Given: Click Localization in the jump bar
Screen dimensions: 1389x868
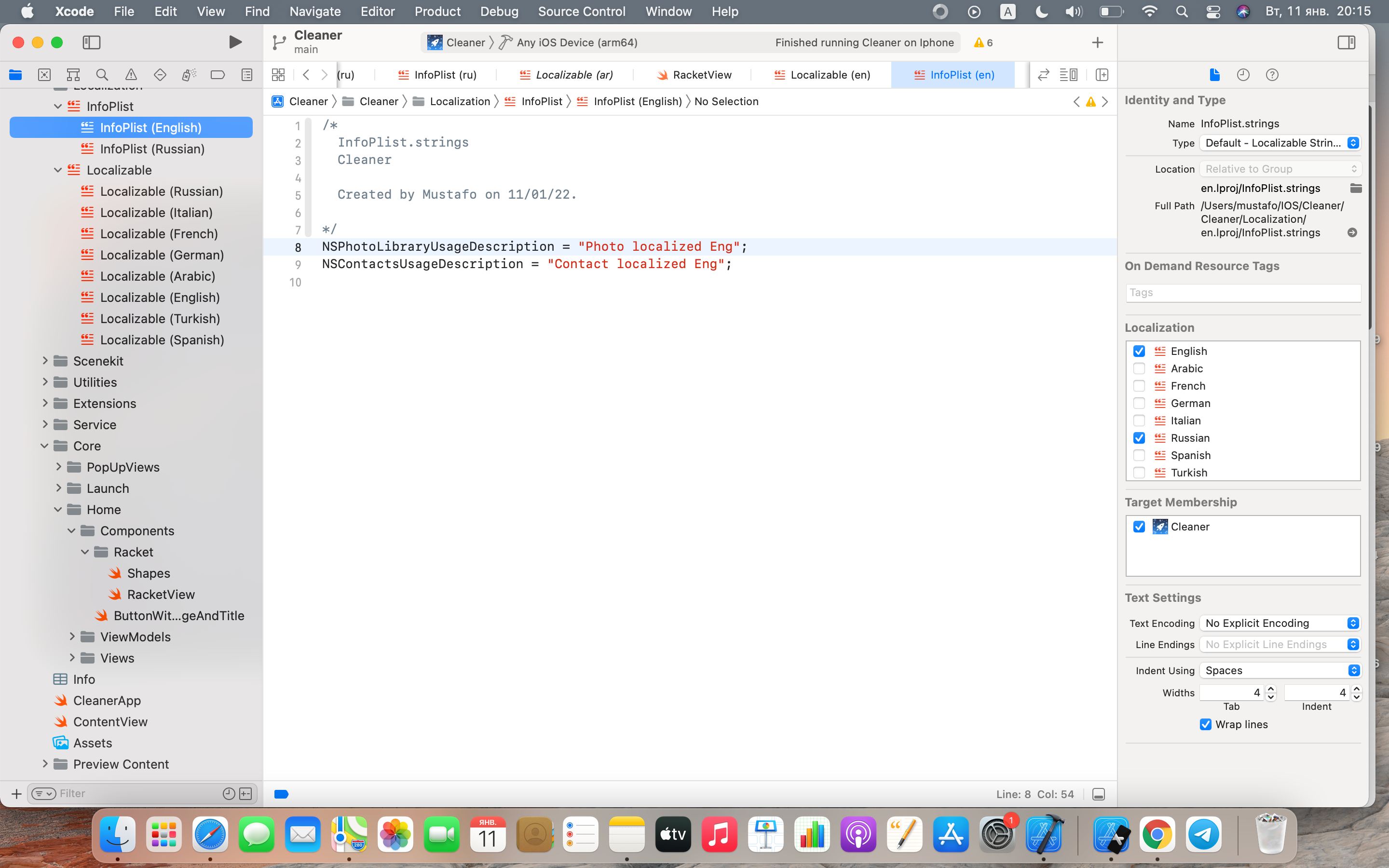Looking at the screenshot, I should [x=451, y=102].
